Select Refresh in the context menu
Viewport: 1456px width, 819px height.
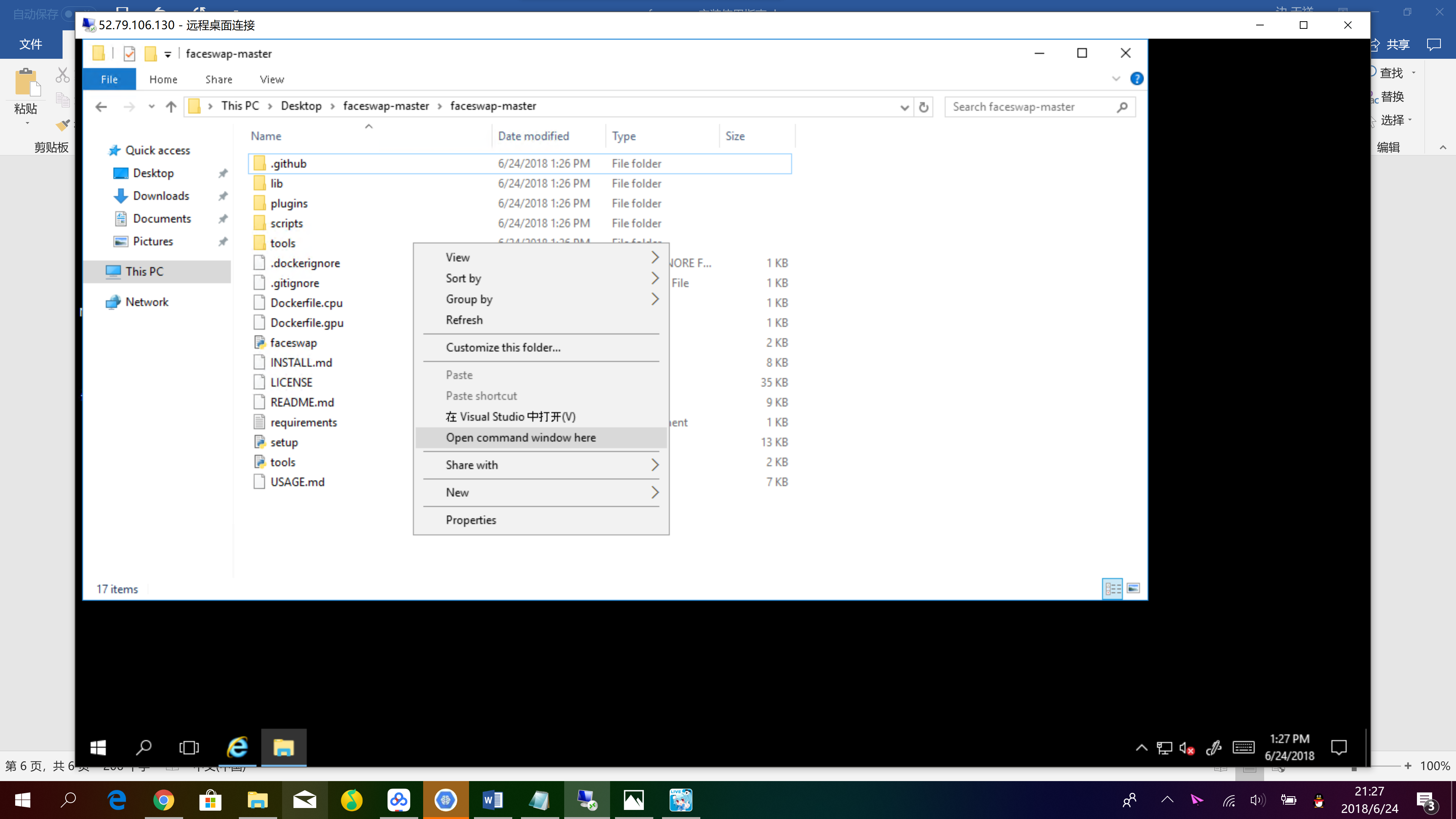click(x=463, y=320)
